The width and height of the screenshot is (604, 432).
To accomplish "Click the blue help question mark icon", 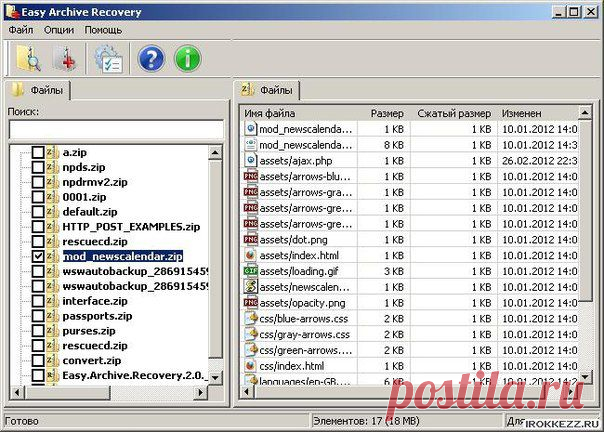I will [x=151, y=59].
